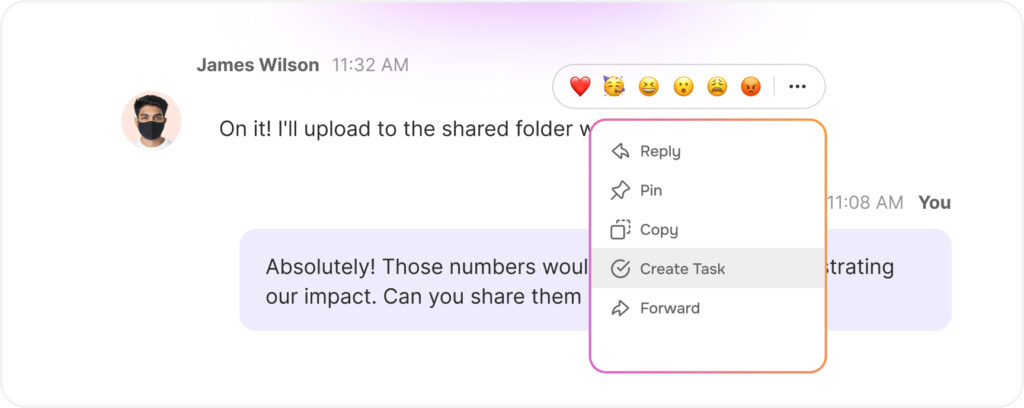Select Forward in the message menu

coord(670,308)
